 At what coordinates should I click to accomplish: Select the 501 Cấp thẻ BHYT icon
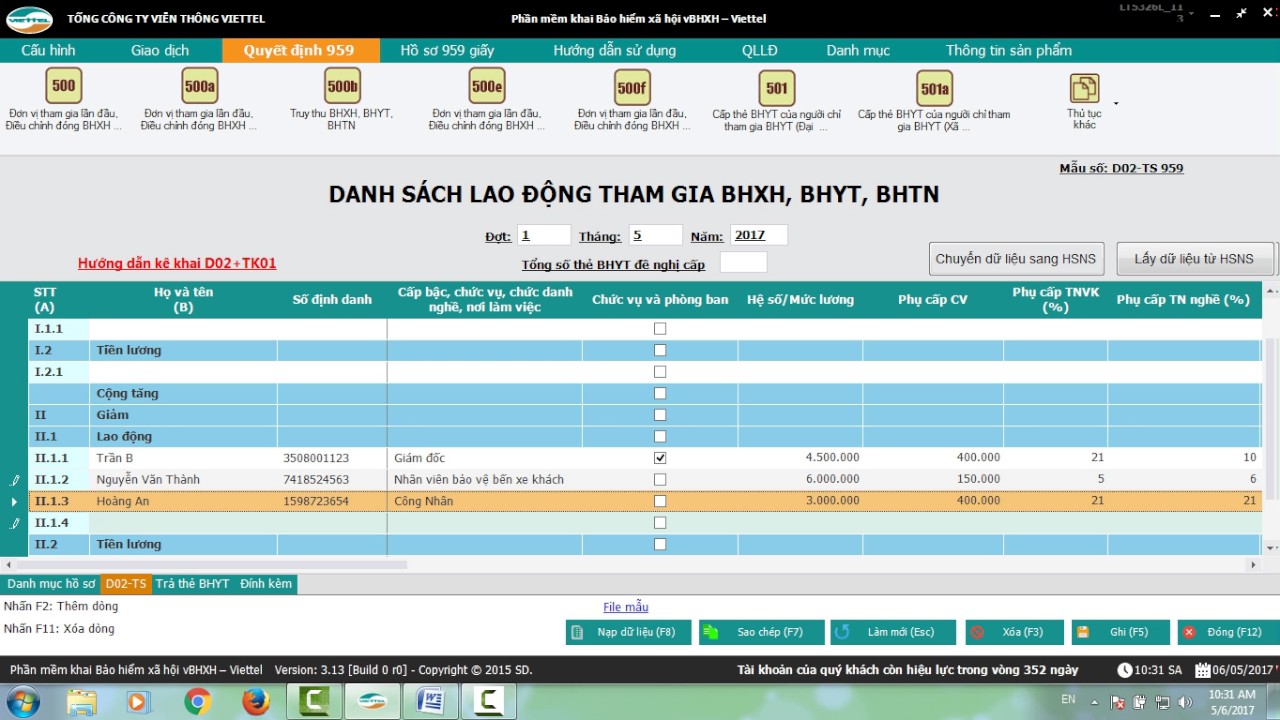pos(777,88)
